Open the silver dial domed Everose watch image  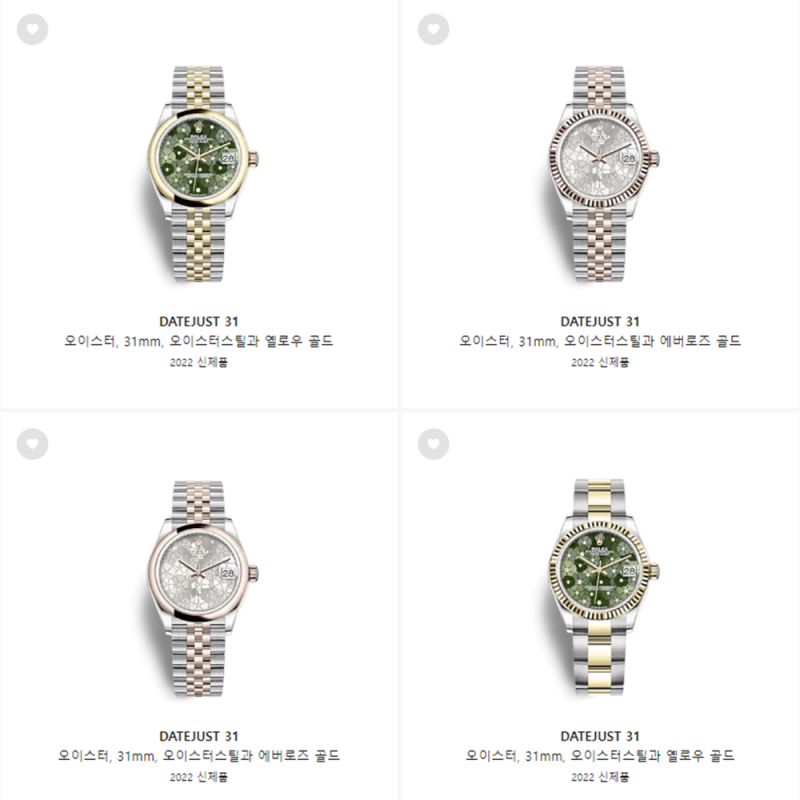(x=199, y=588)
